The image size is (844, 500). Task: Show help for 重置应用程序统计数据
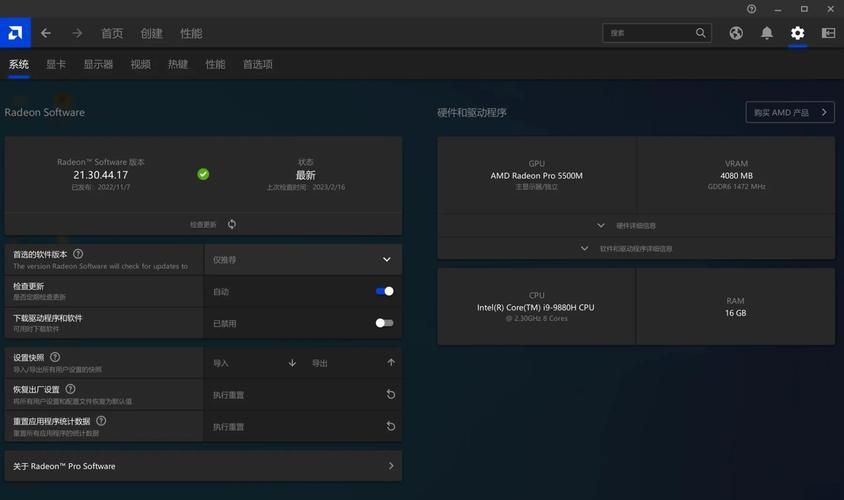click(x=101, y=420)
